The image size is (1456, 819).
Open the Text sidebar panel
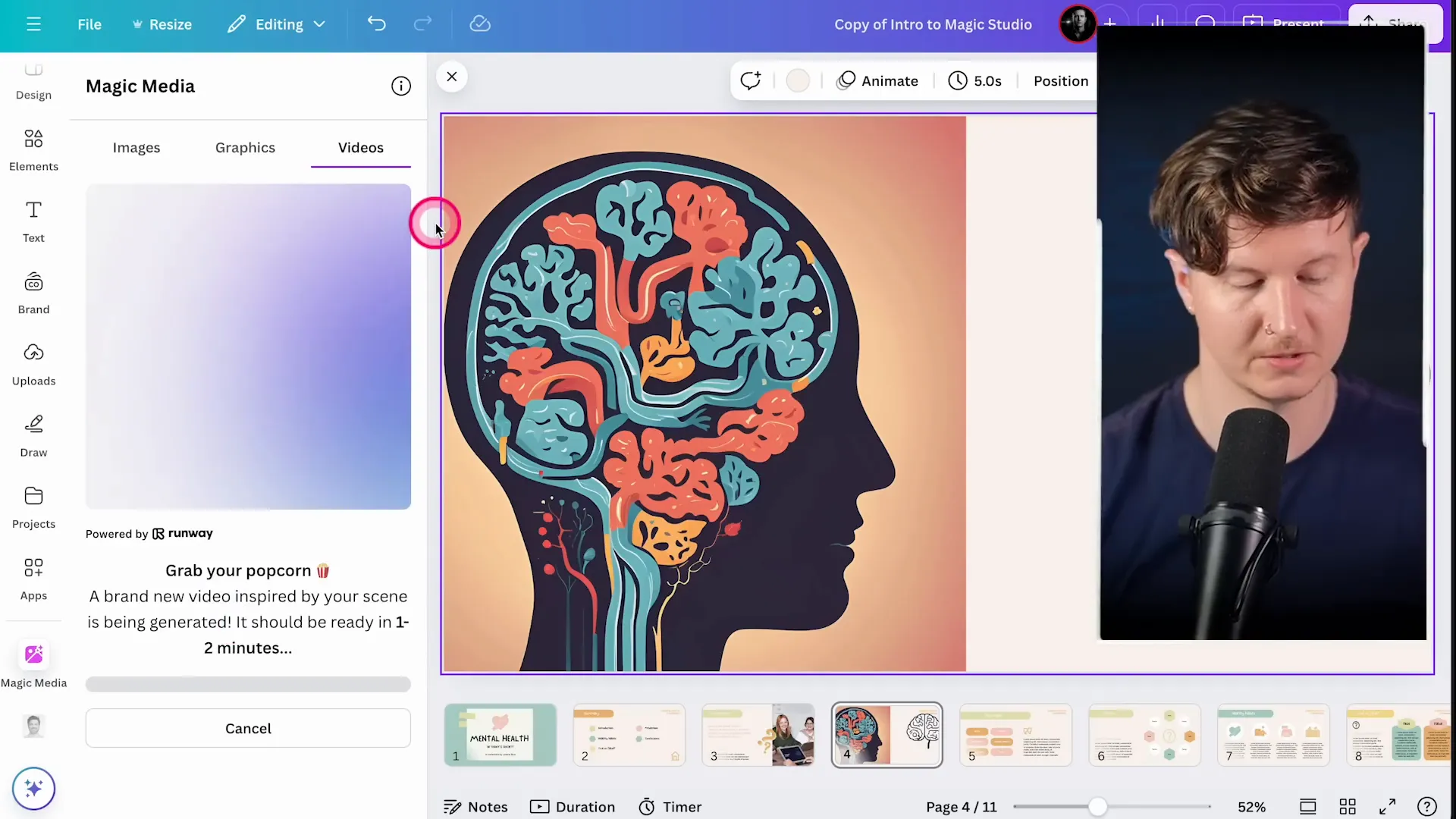(x=33, y=221)
